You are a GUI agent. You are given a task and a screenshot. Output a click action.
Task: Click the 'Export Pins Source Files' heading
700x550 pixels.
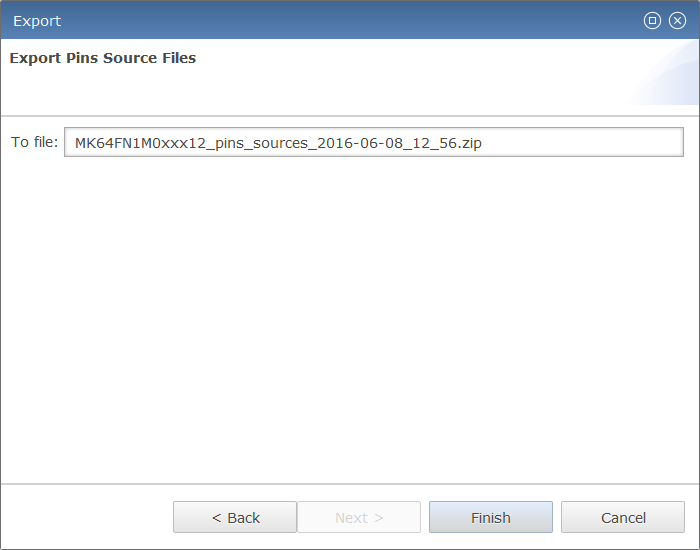(103, 58)
